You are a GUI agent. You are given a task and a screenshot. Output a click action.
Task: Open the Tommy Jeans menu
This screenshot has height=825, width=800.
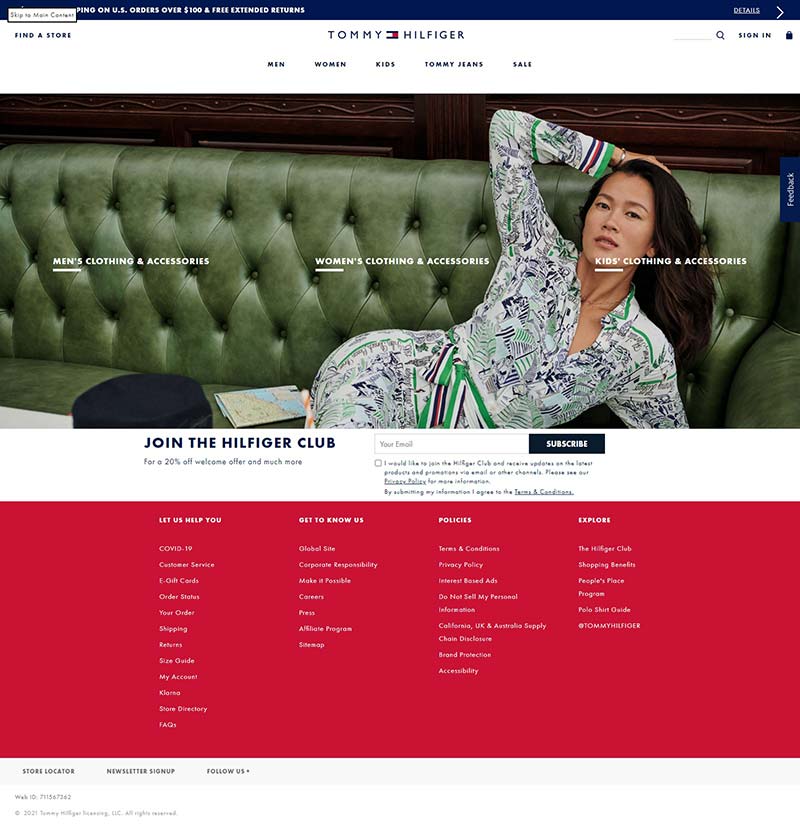point(454,64)
